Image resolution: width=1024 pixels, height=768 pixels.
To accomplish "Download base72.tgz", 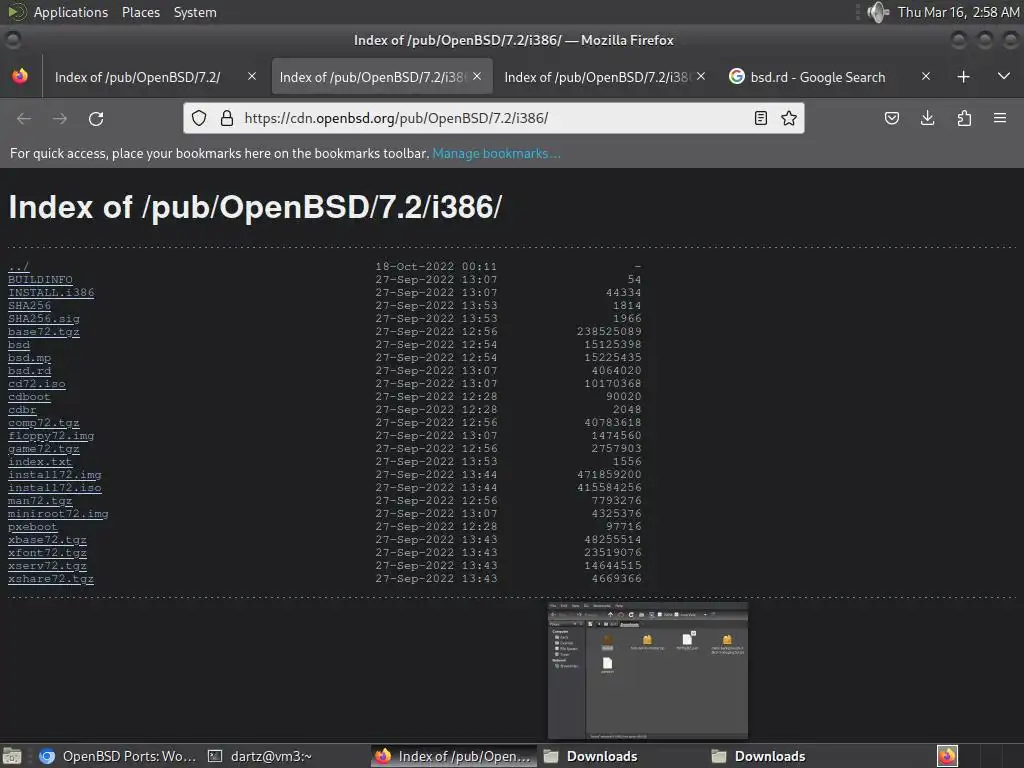I will [x=44, y=332].
